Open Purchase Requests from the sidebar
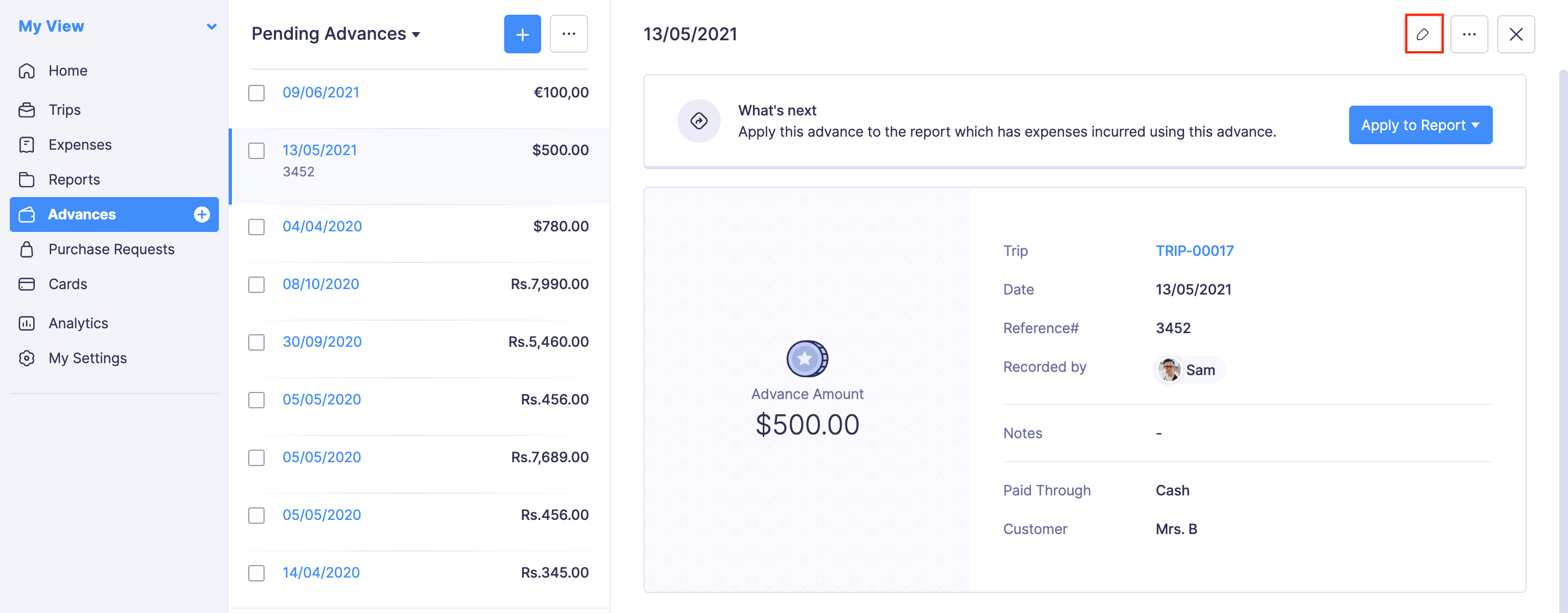 point(112,249)
